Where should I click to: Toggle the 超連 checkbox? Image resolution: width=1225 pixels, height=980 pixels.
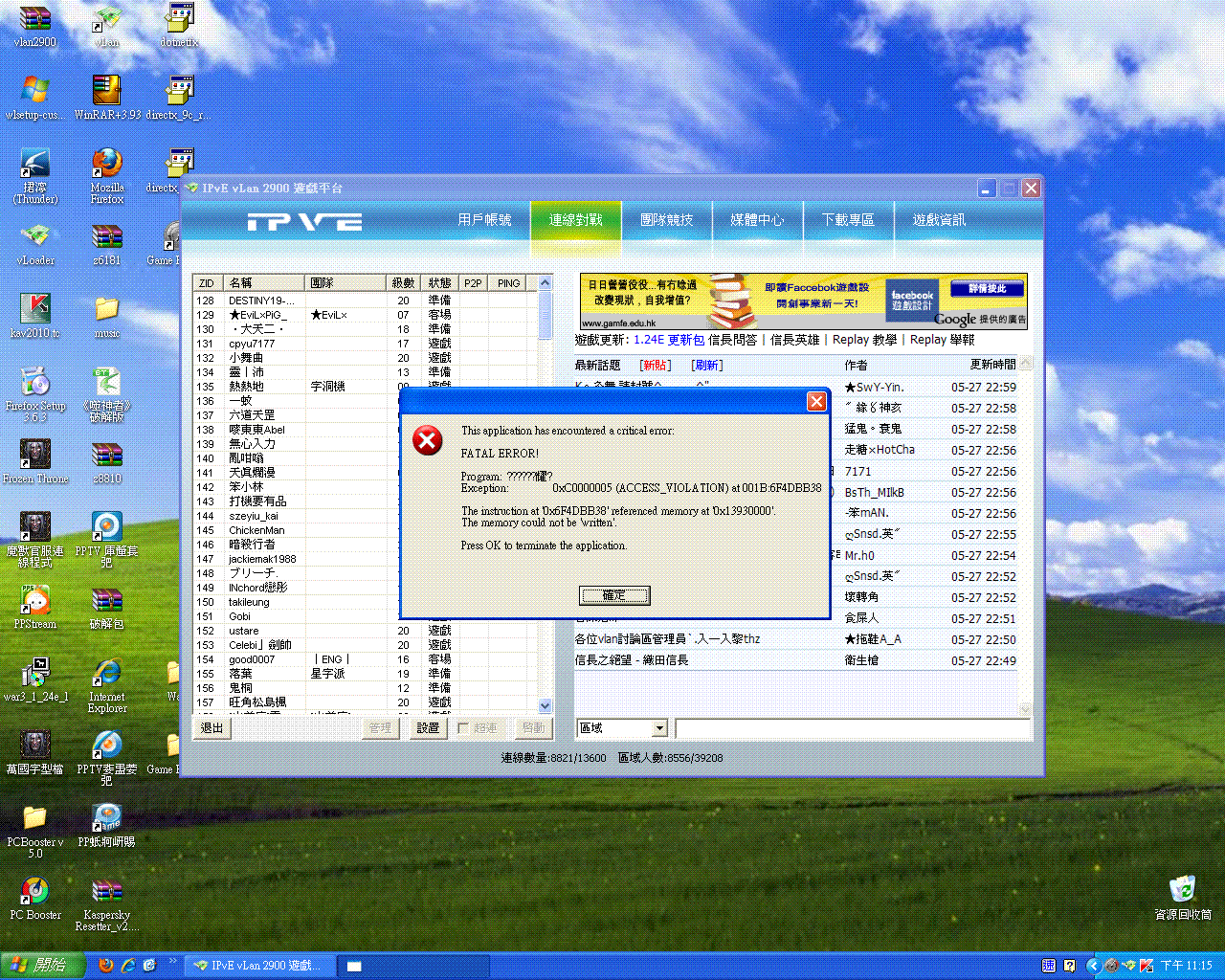pos(463,728)
